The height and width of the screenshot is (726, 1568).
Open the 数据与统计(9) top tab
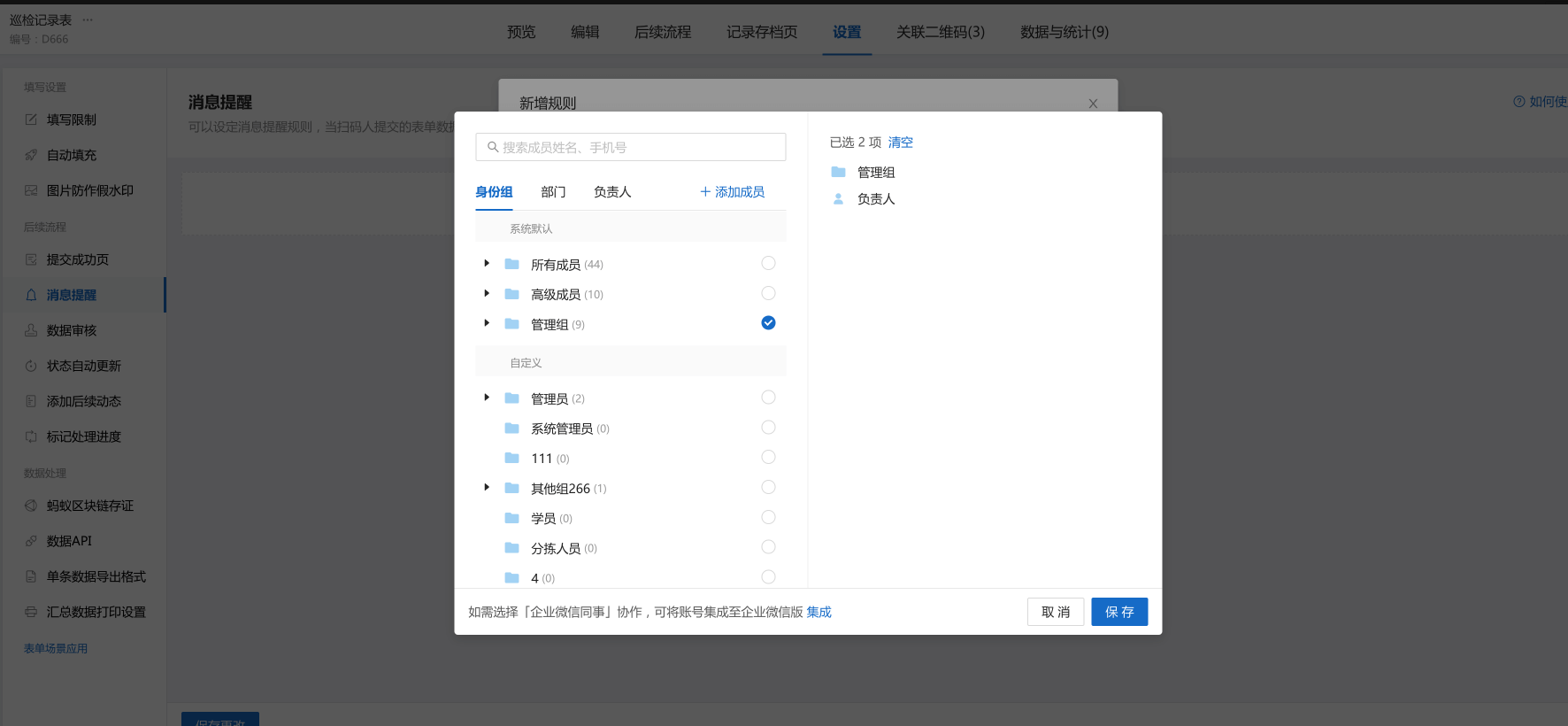(1065, 32)
